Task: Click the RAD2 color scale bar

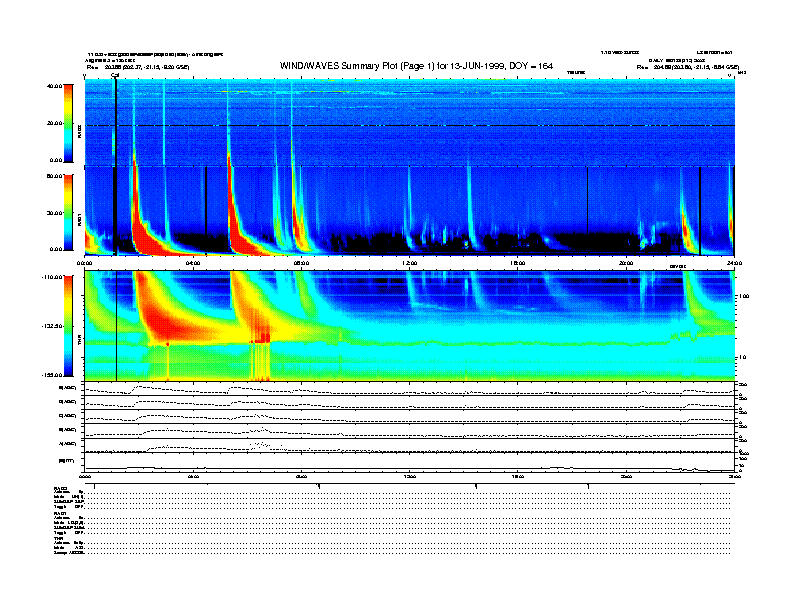Action: pos(68,123)
